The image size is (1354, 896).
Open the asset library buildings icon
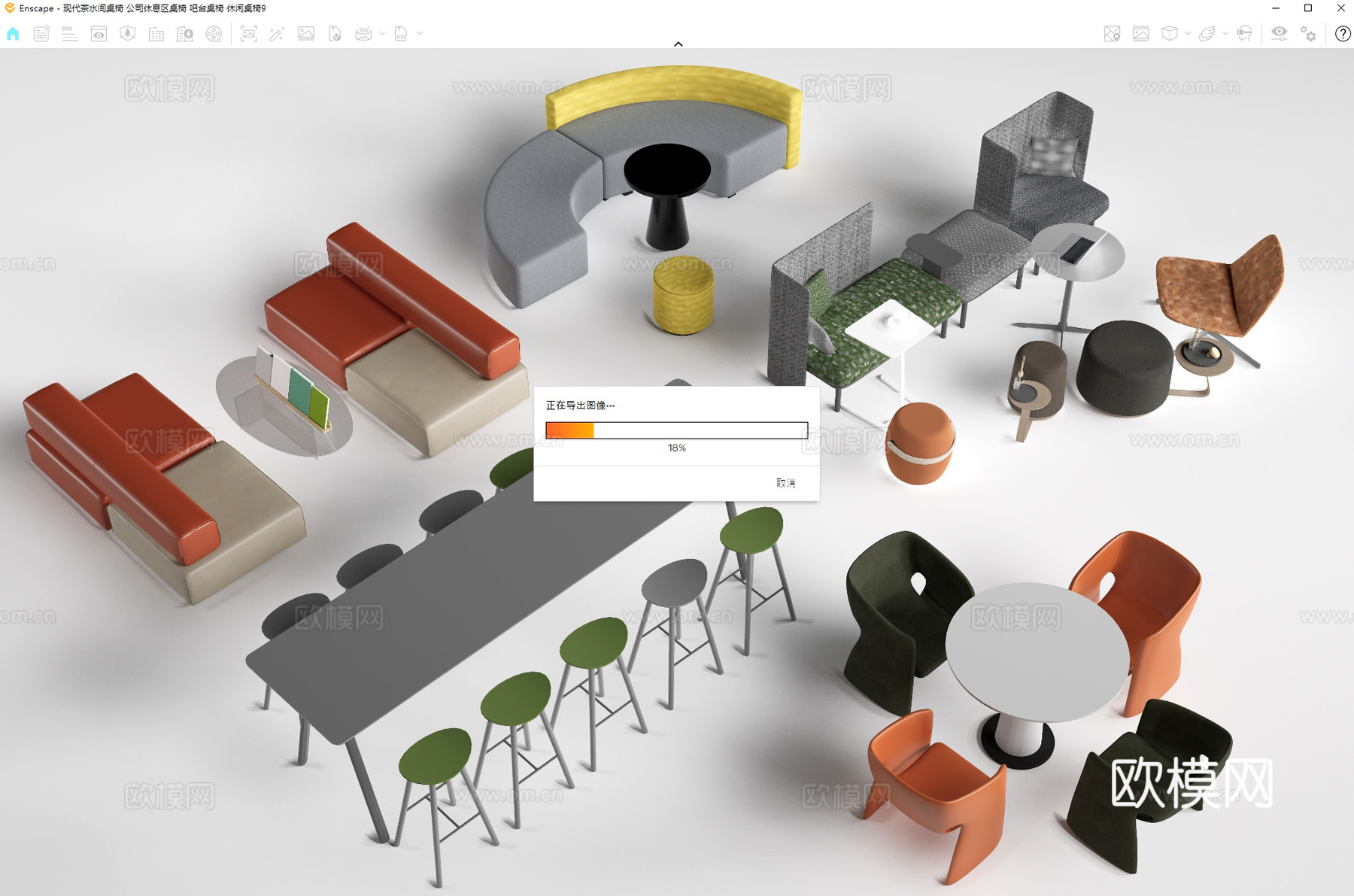coord(156,34)
